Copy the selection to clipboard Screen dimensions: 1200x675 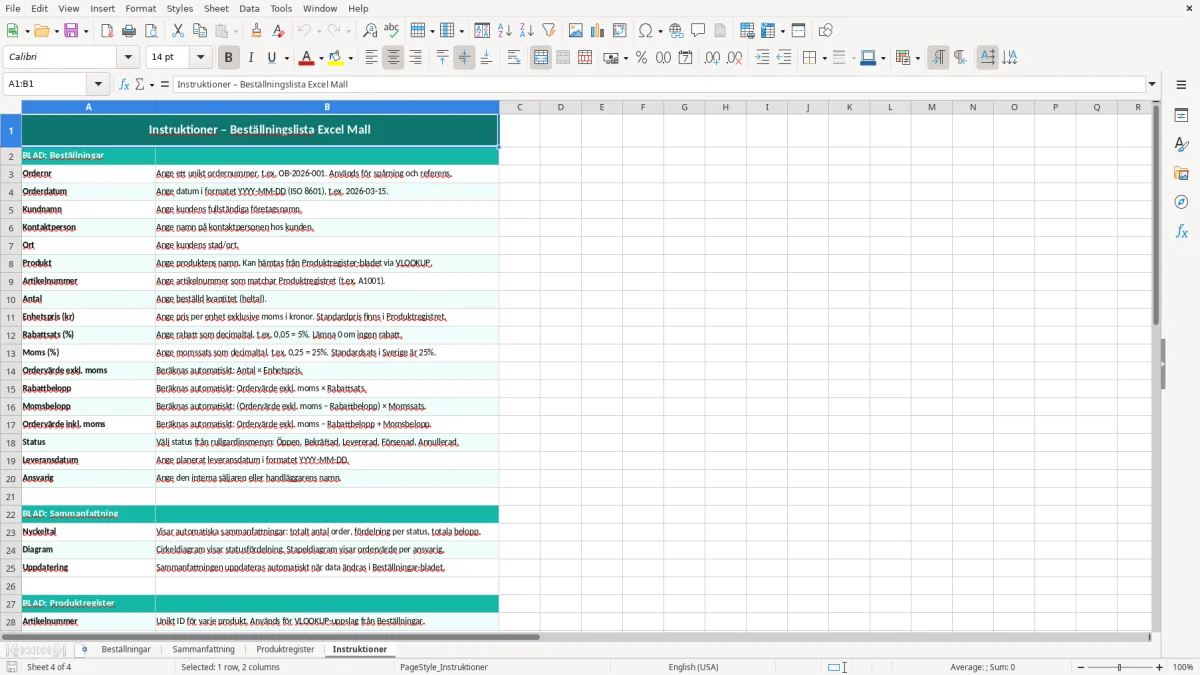point(199,31)
